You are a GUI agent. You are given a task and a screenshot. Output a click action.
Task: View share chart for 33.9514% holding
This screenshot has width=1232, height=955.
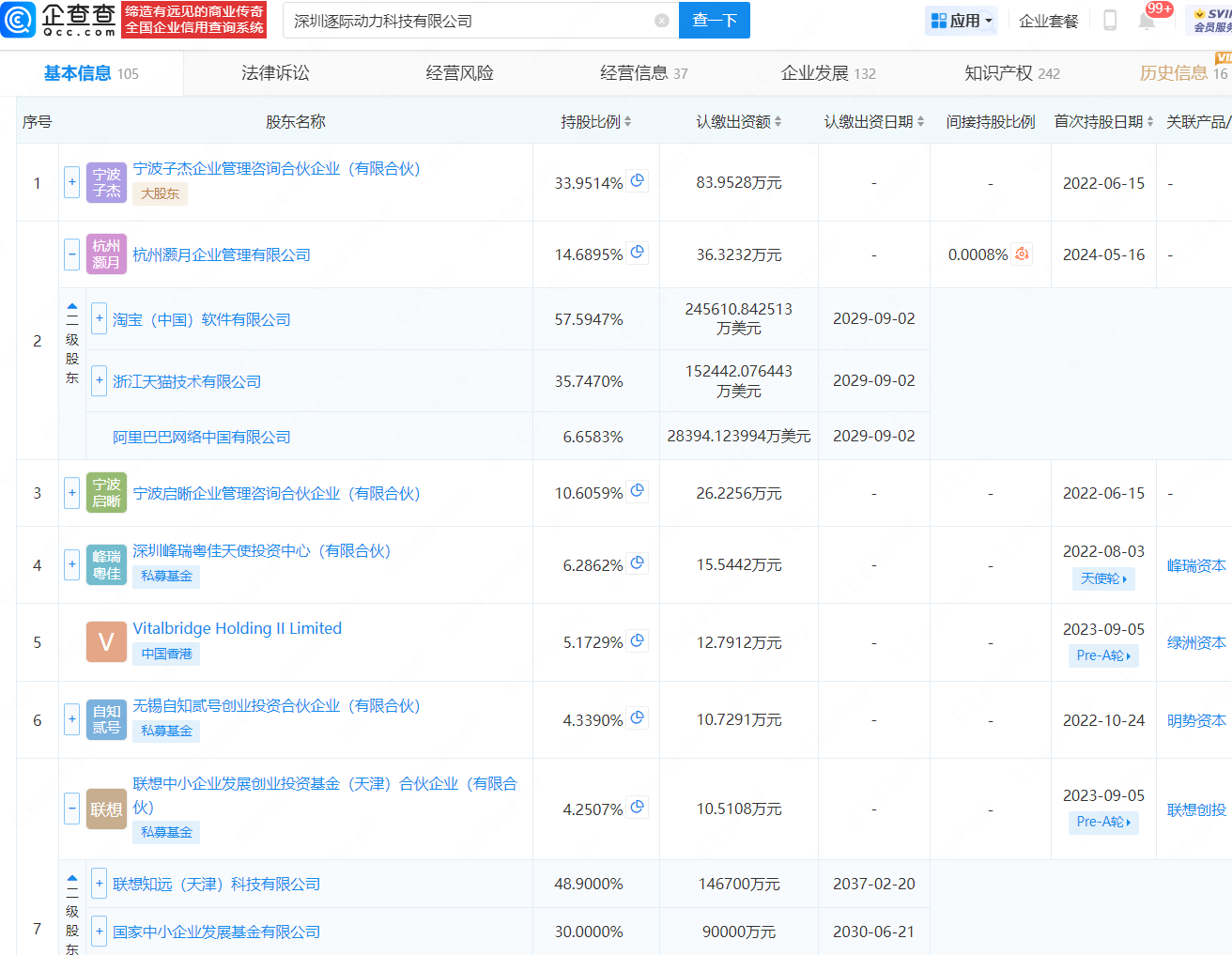[x=638, y=181]
